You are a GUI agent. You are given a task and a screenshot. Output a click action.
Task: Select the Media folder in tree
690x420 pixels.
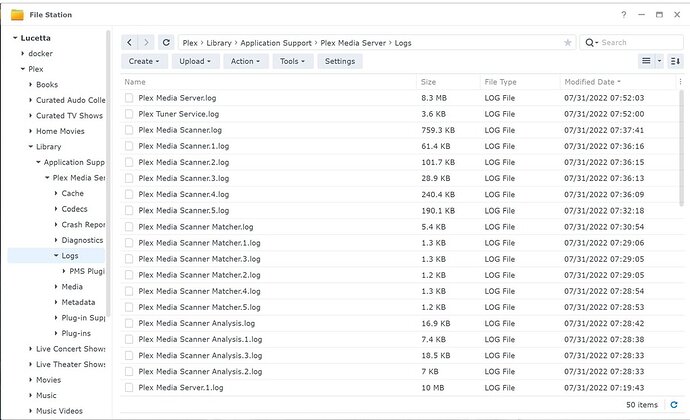click(72, 287)
